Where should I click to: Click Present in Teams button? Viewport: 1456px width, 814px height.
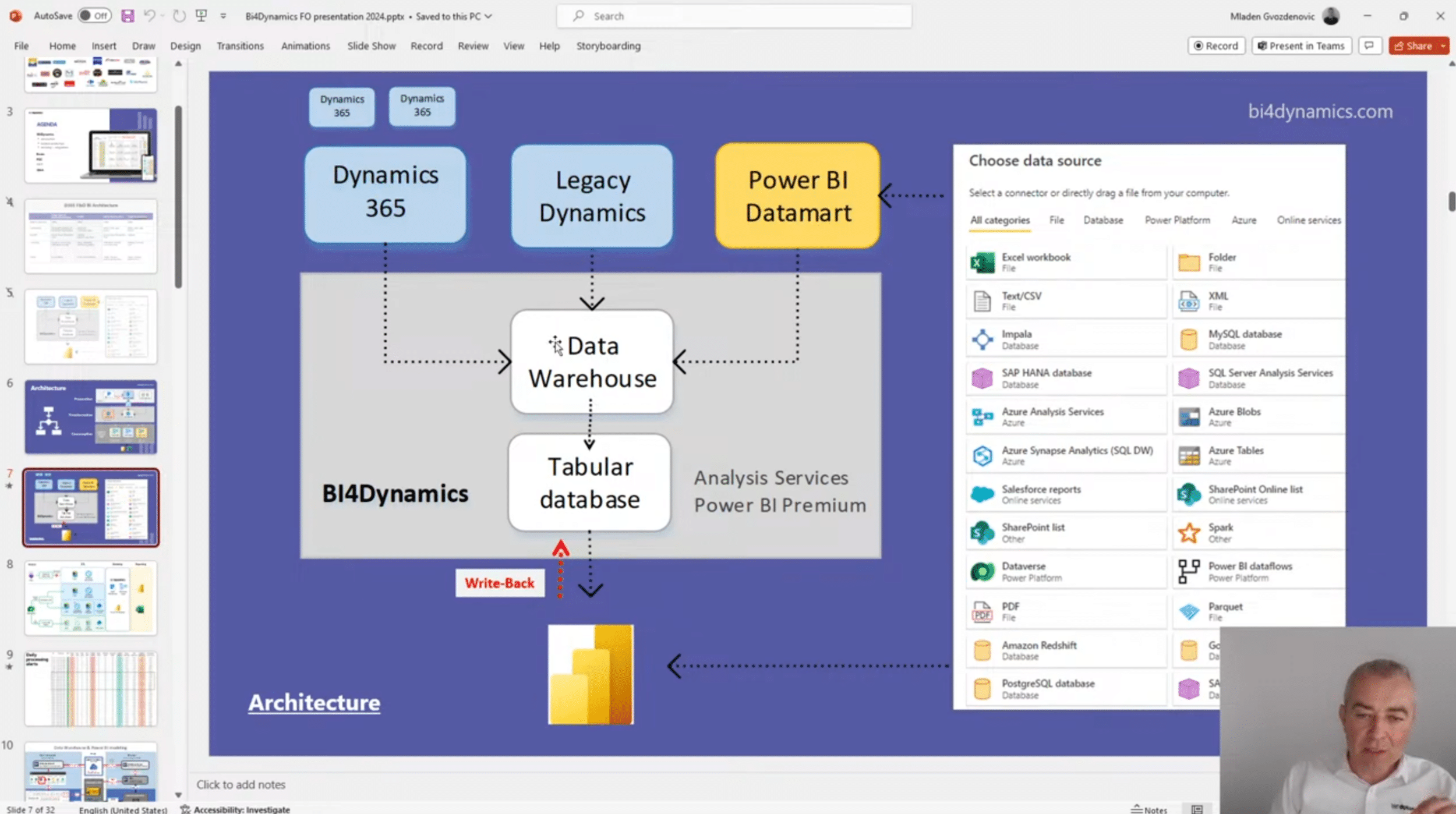1301,46
